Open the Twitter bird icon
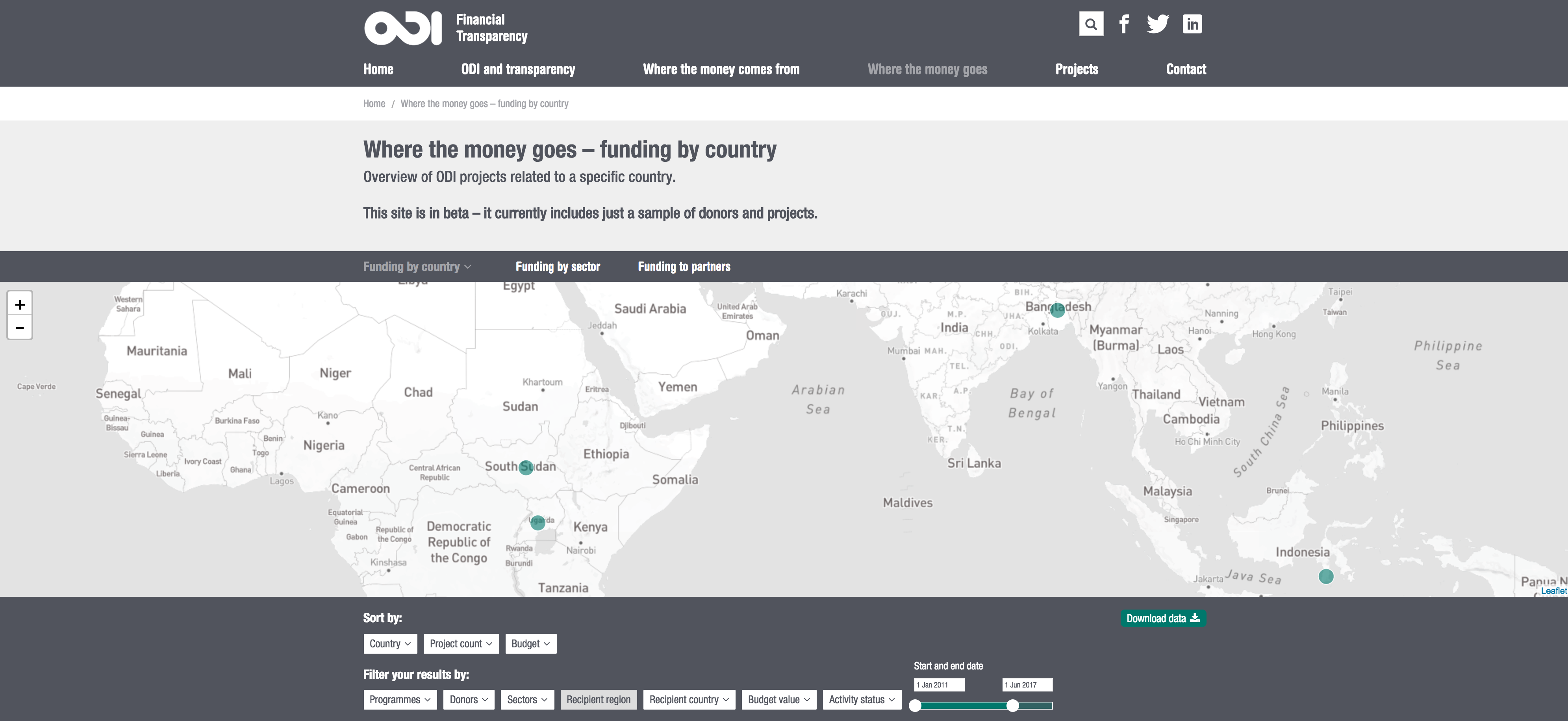The height and width of the screenshot is (721, 1568). click(1157, 24)
